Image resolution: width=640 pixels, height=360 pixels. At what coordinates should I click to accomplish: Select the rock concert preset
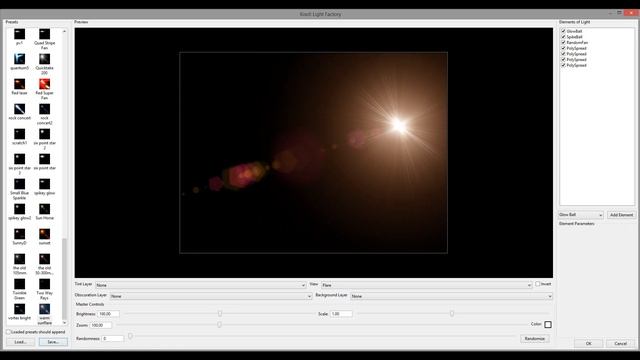point(19,109)
